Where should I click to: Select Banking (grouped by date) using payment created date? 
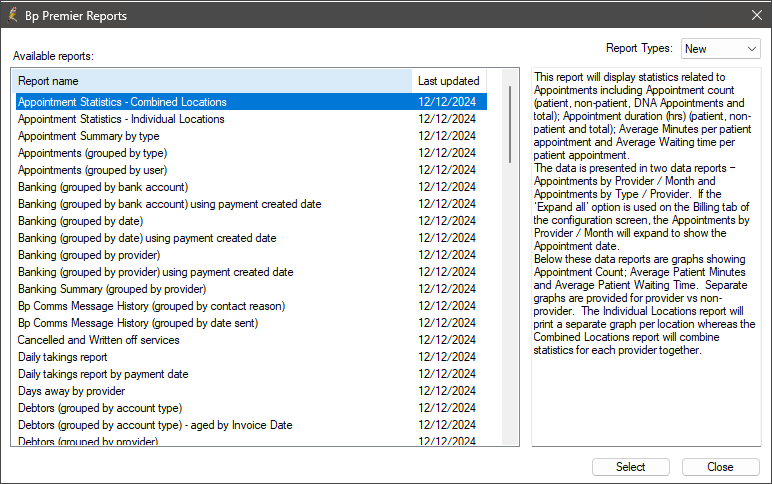coord(251,238)
